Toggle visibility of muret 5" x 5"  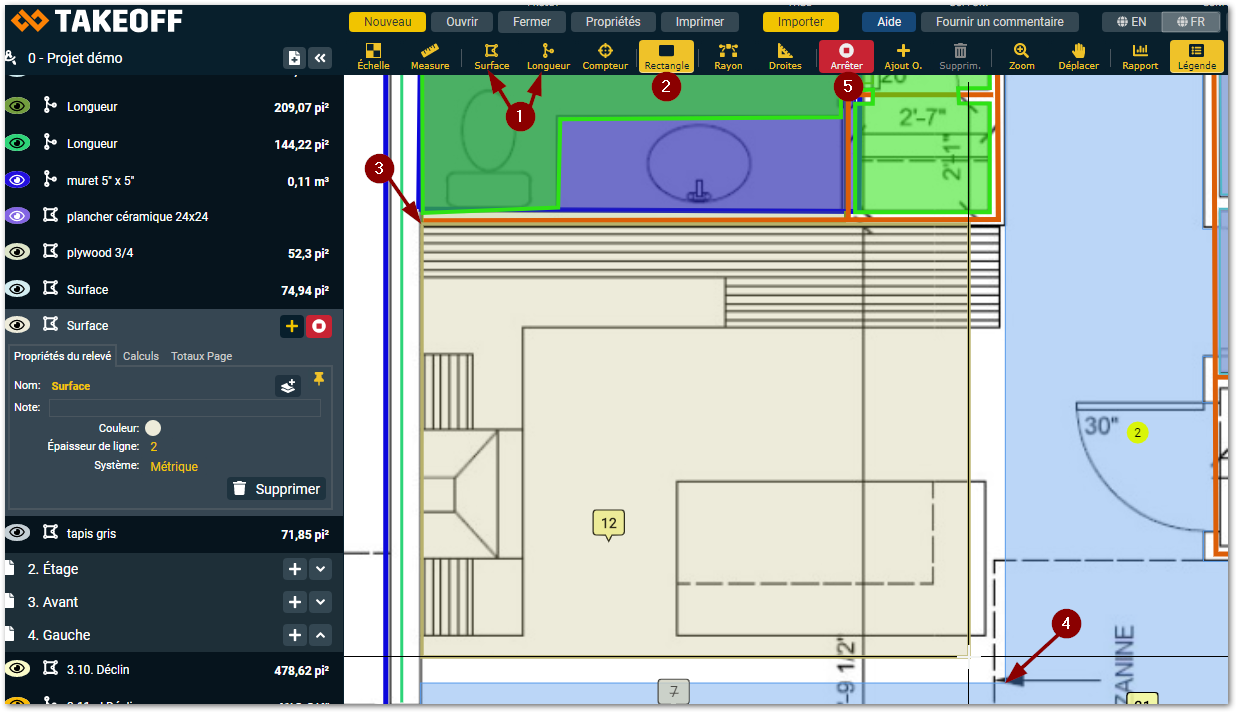[17, 180]
